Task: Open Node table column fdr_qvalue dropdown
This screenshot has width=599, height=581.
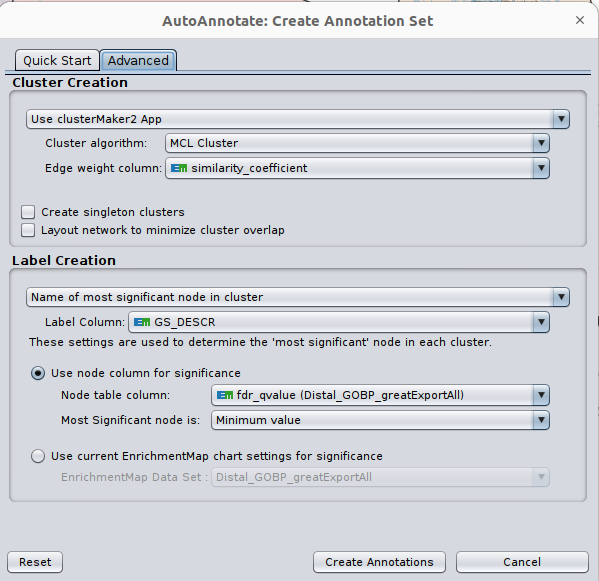Action: [380, 395]
